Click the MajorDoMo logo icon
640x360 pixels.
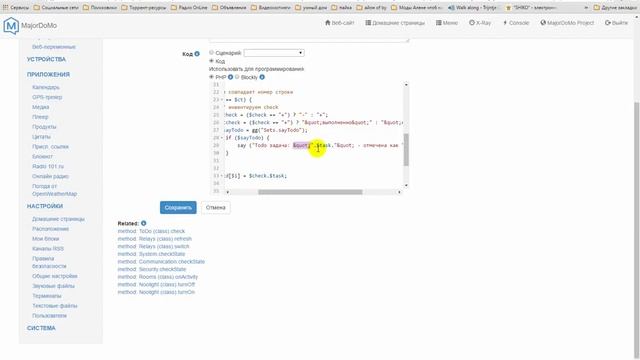(11, 26)
